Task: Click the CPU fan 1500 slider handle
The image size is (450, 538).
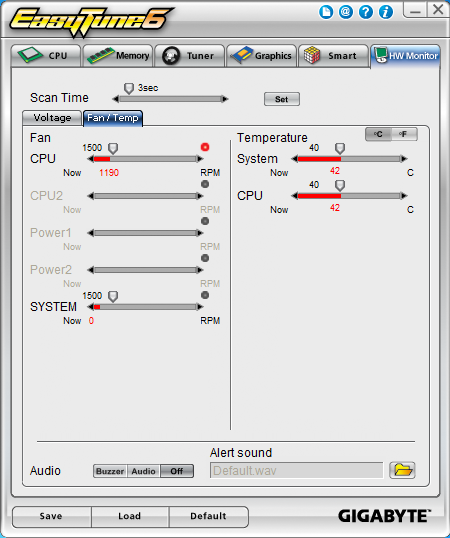Action: click(113, 149)
